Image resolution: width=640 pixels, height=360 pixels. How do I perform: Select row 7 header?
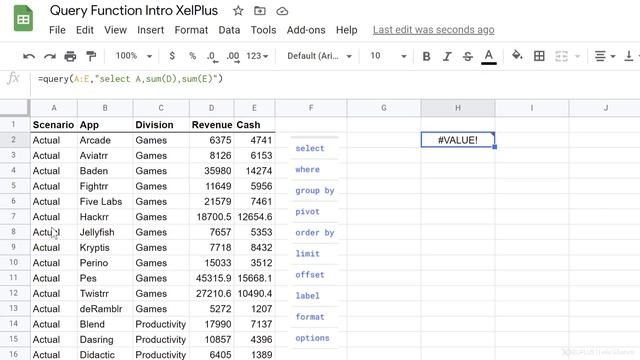click(13, 217)
